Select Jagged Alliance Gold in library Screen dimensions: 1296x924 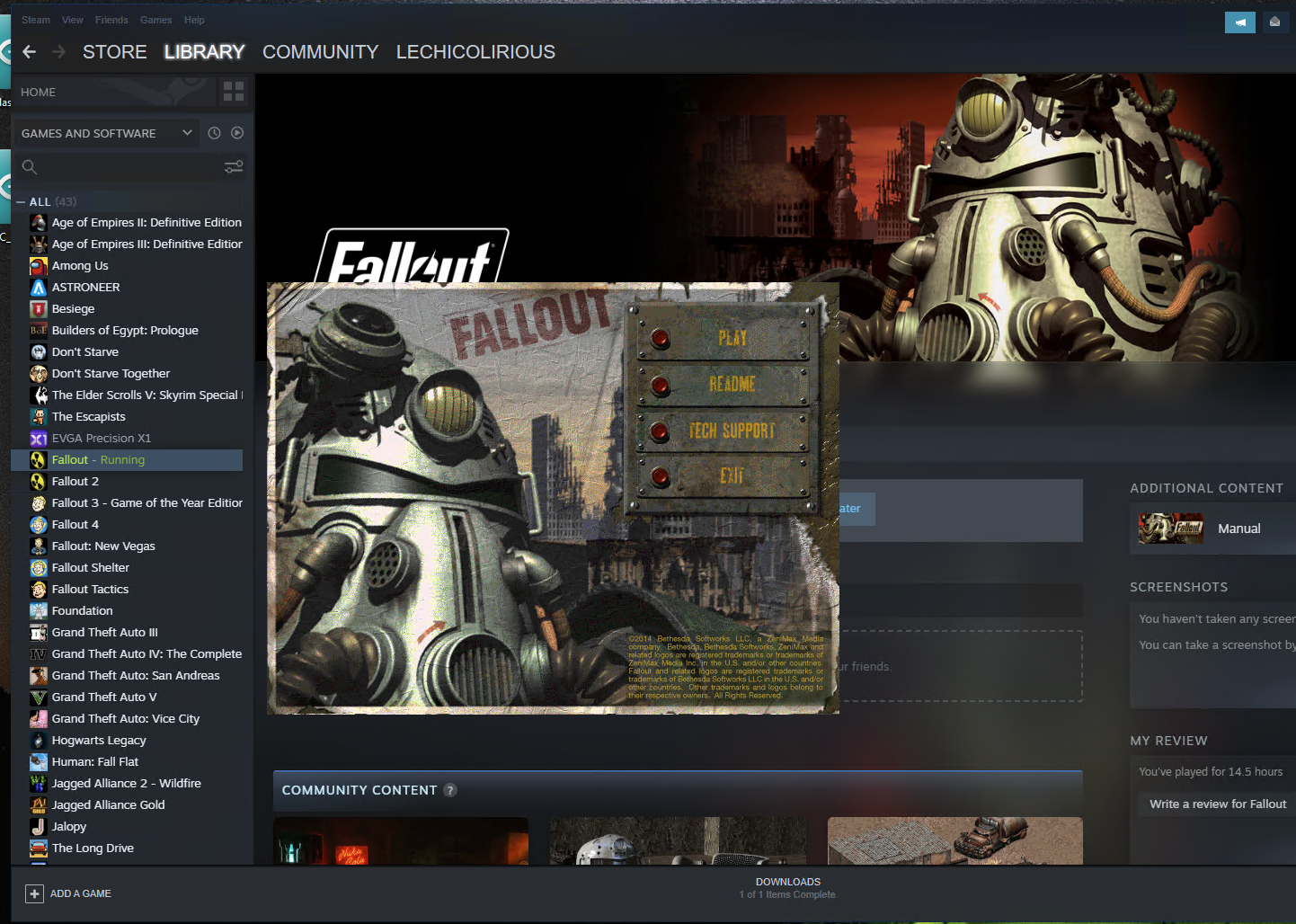point(127,805)
